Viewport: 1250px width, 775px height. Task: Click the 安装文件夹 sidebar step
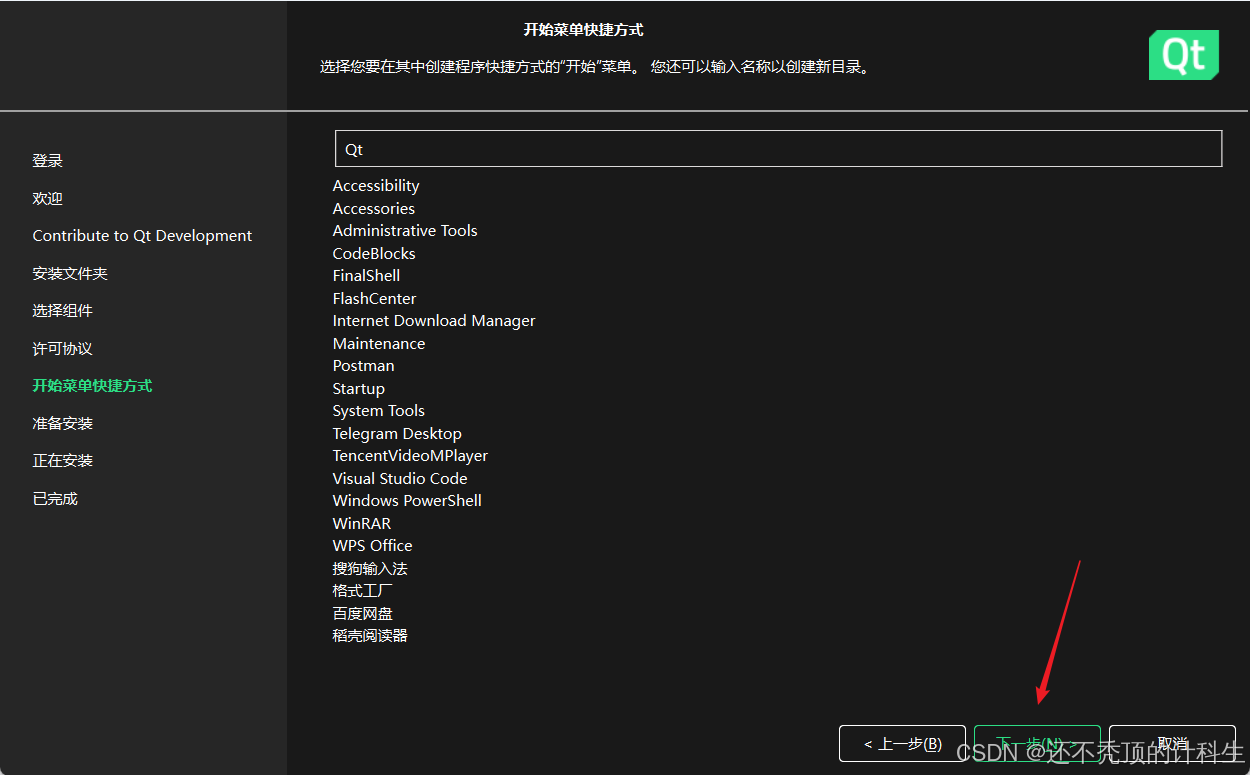[x=70, y=274]
